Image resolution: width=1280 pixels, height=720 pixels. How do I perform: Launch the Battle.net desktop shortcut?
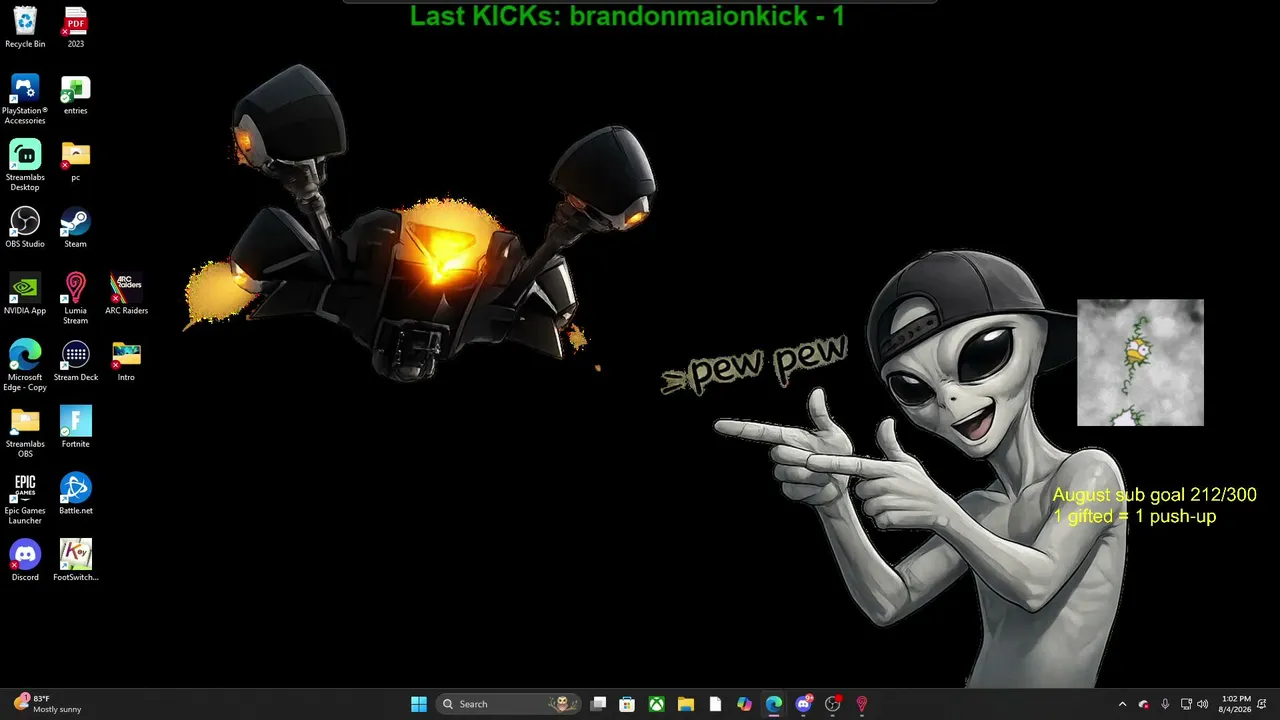(x=76, y=494)
